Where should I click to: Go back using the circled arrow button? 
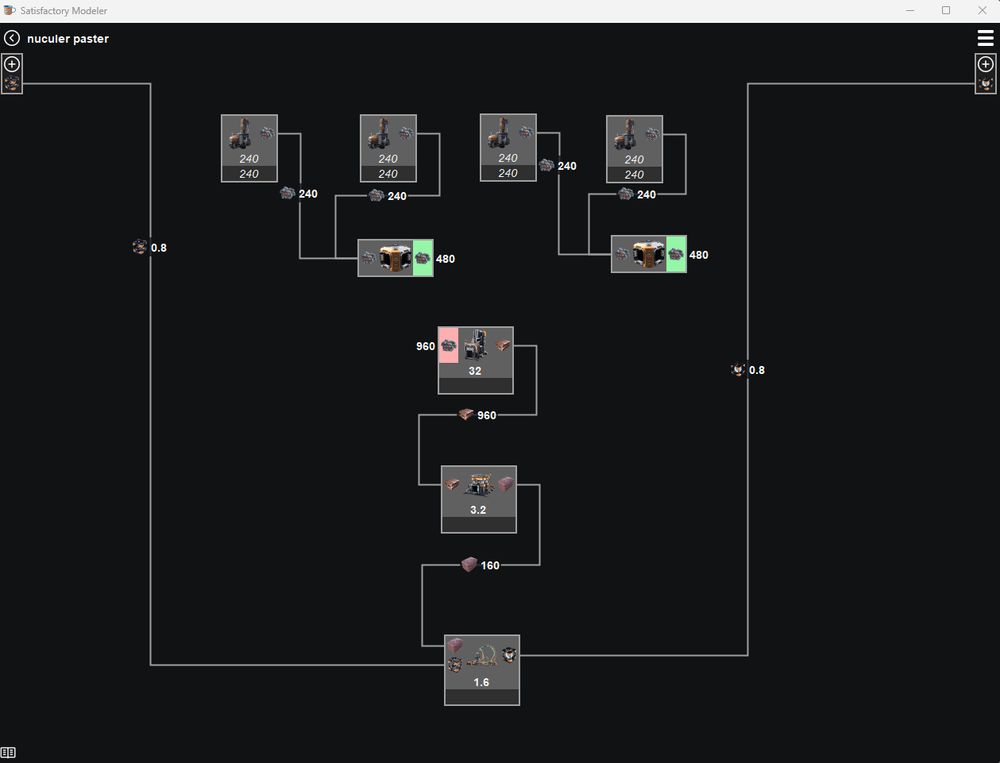(11, 38)
